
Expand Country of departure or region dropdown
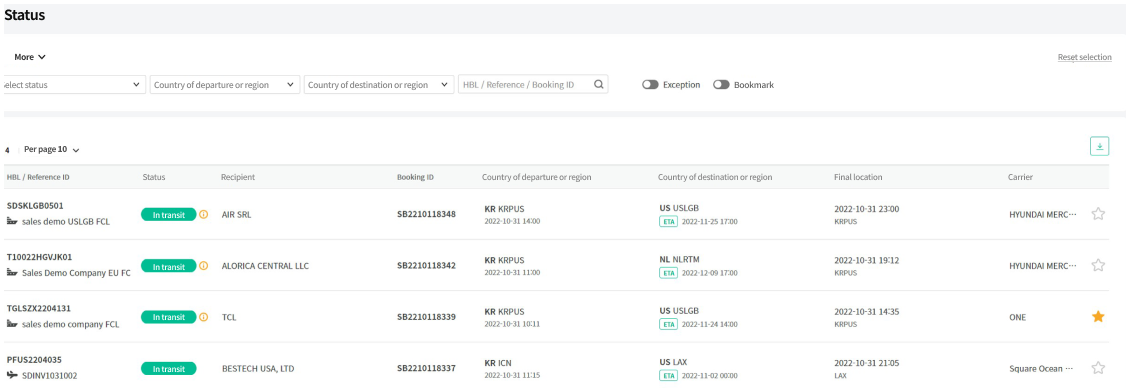[225, 84]
